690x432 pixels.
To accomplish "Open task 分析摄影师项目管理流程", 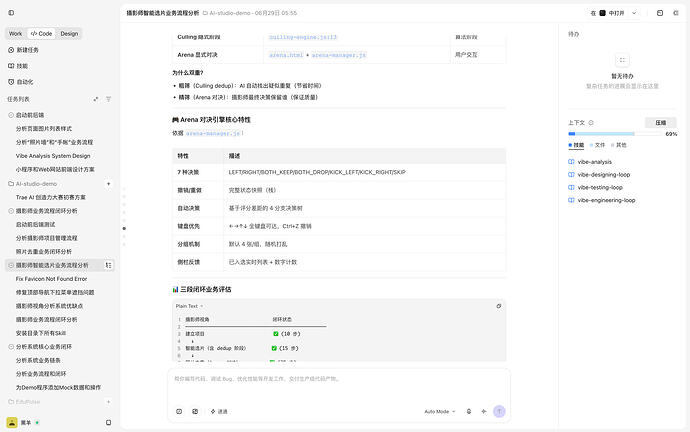I will pyautogui.click(x=46, y=238).
